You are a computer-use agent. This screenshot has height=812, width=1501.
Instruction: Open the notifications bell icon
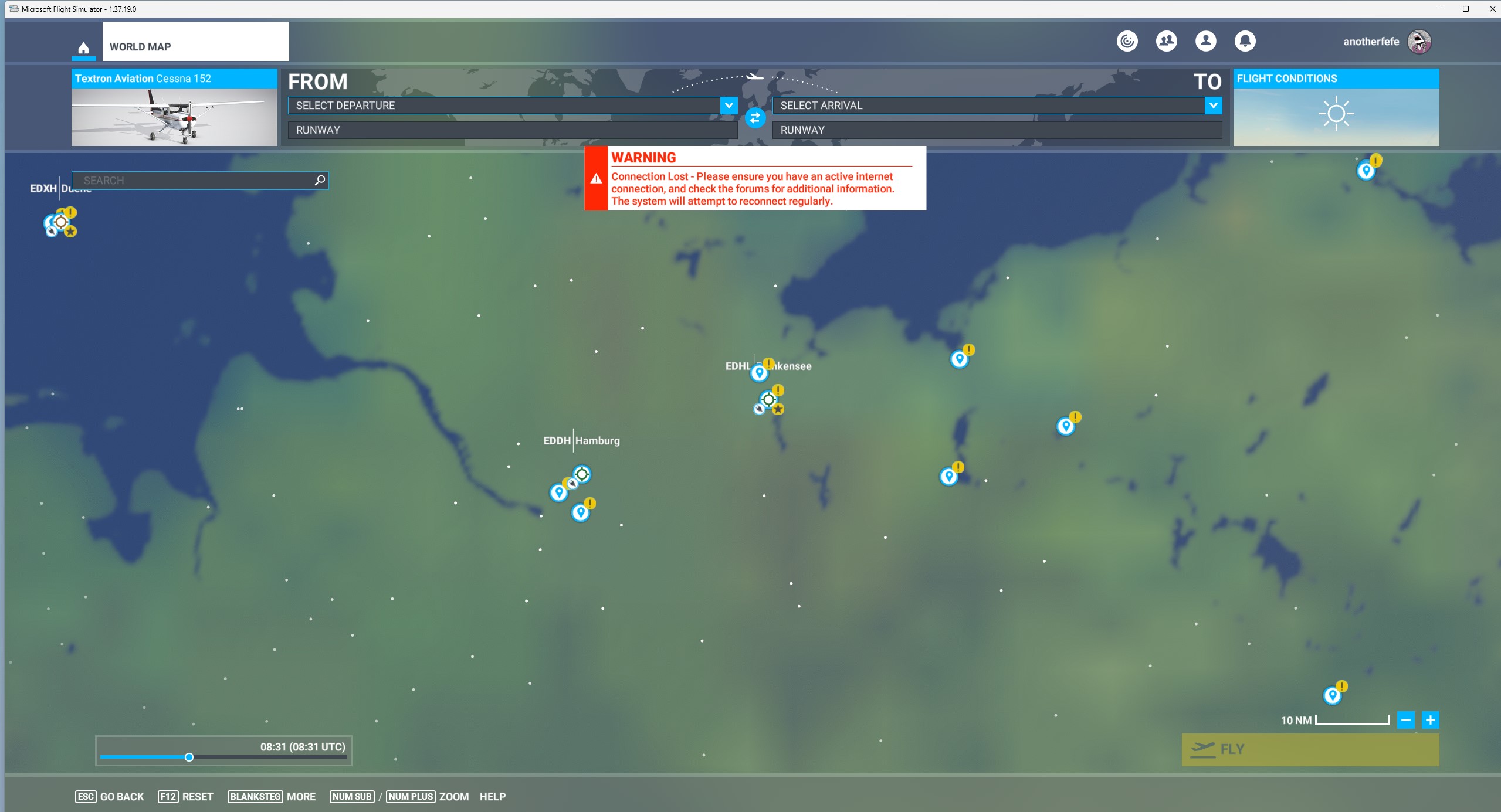click(x=1245, y=41)
